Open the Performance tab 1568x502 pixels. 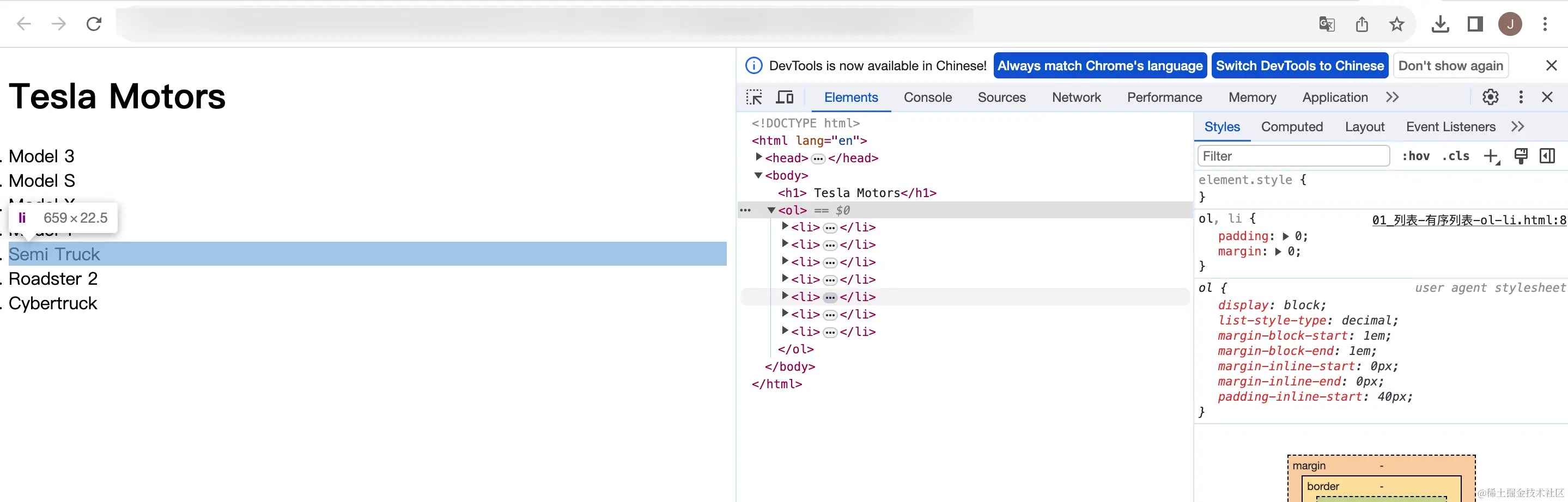point(1164,97)
